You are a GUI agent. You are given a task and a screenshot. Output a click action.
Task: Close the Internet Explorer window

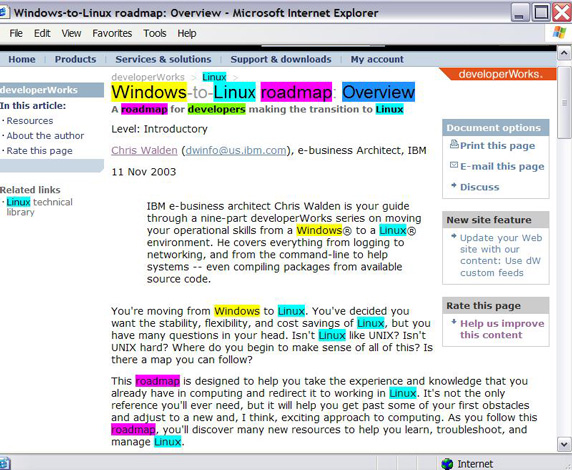(x=562, y=12)
